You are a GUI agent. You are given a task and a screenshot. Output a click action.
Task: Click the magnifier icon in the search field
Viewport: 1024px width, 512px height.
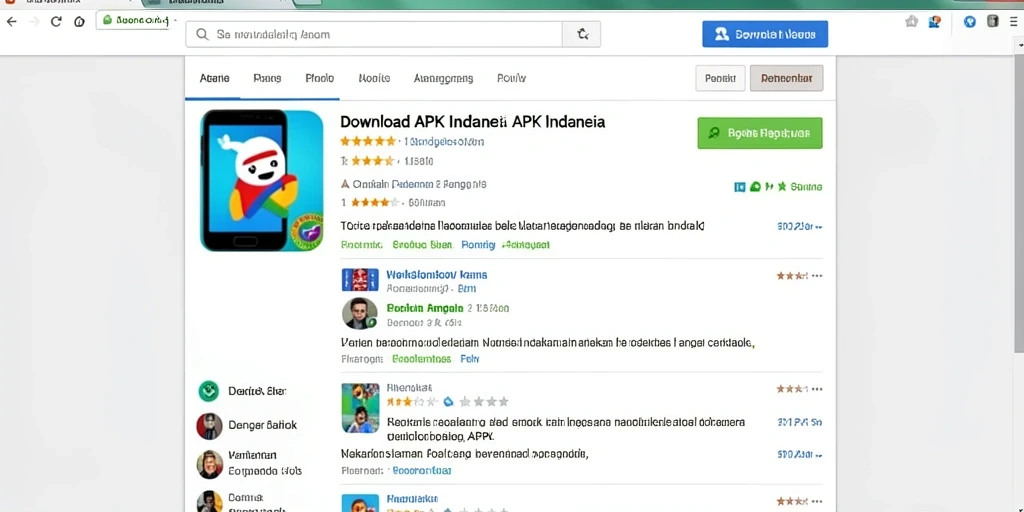point(202,34)
